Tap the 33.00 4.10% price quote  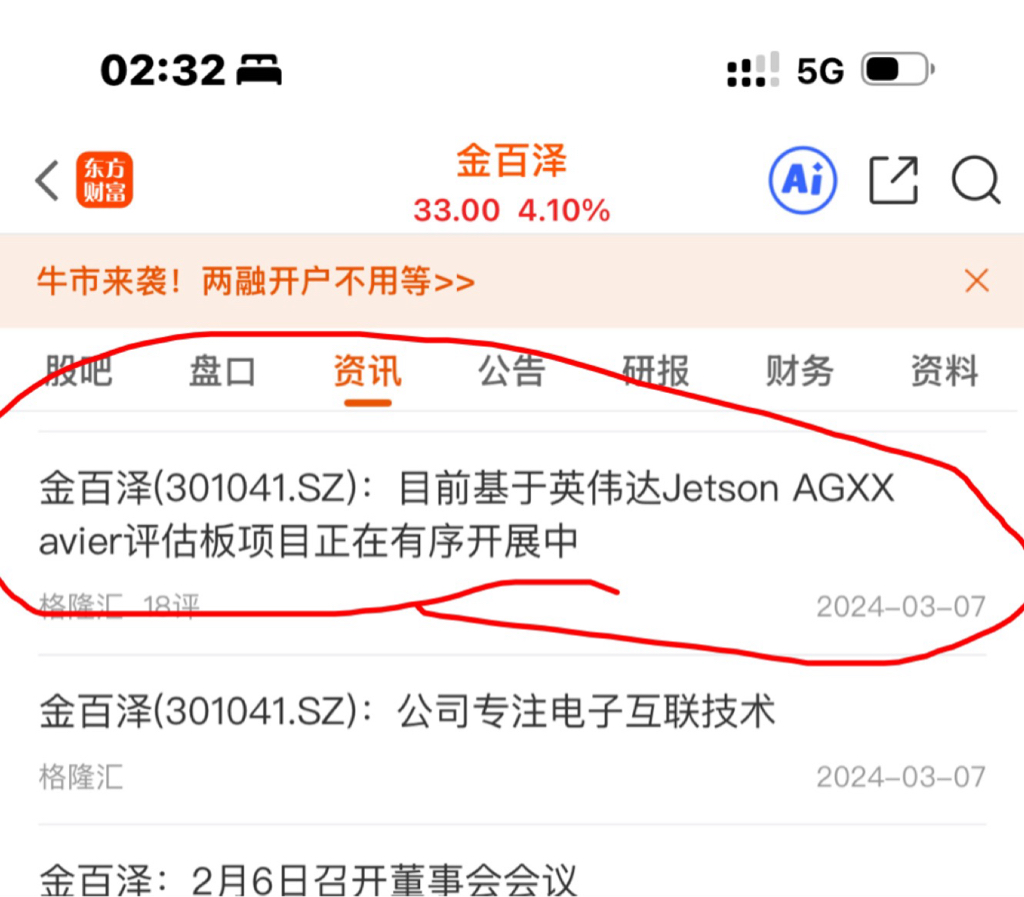[x=511, y=211]
